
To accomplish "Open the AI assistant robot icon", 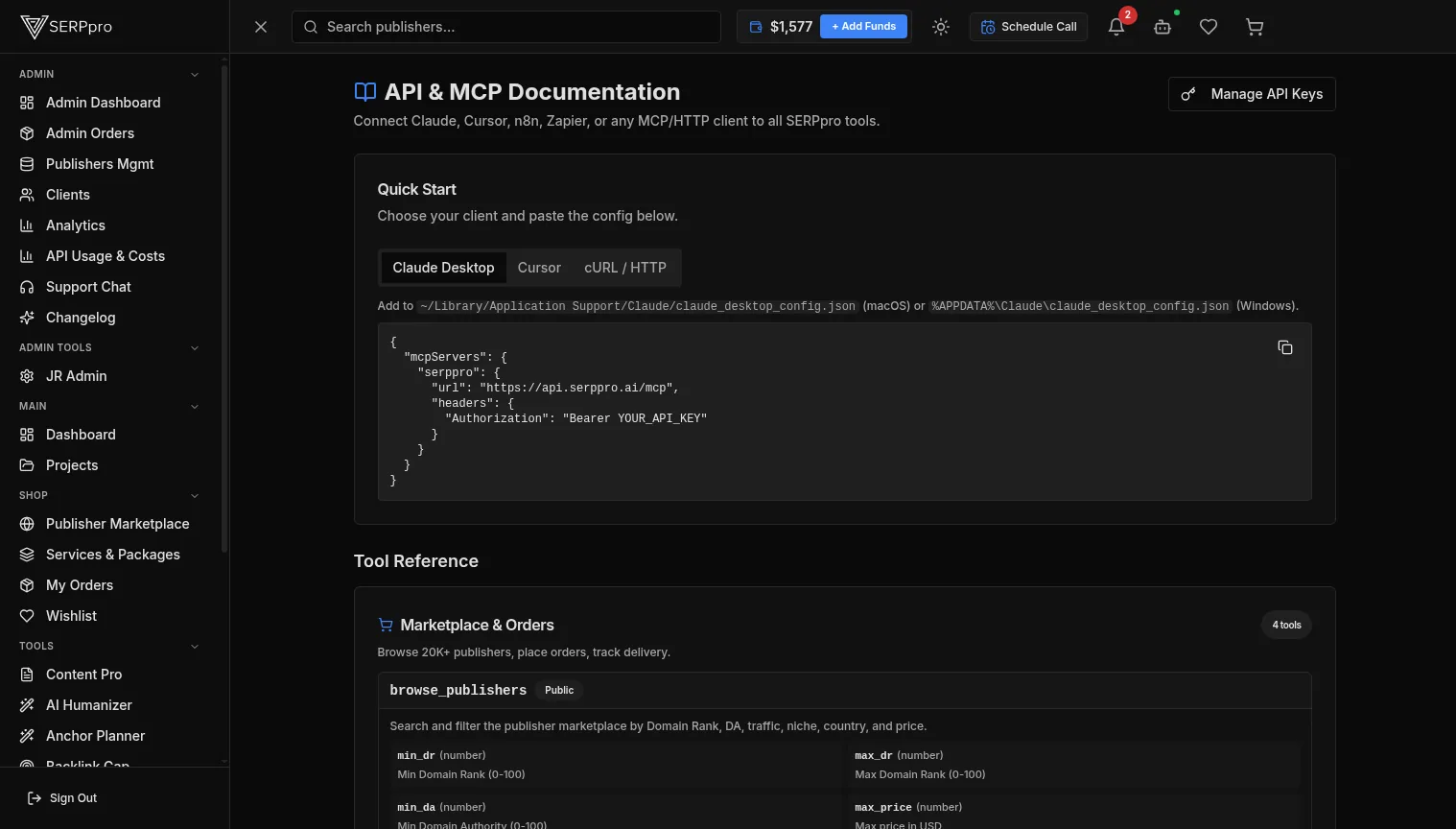I will pyautogui.click(x=1162, y=27).
